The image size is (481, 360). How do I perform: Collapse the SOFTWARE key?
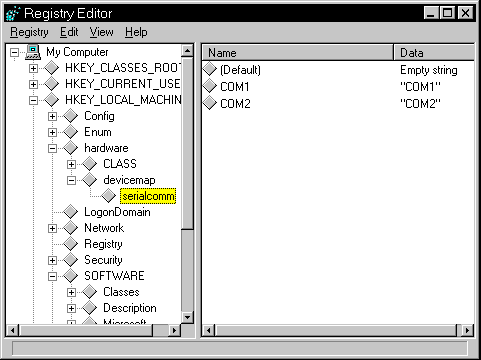tap(52, 276)
